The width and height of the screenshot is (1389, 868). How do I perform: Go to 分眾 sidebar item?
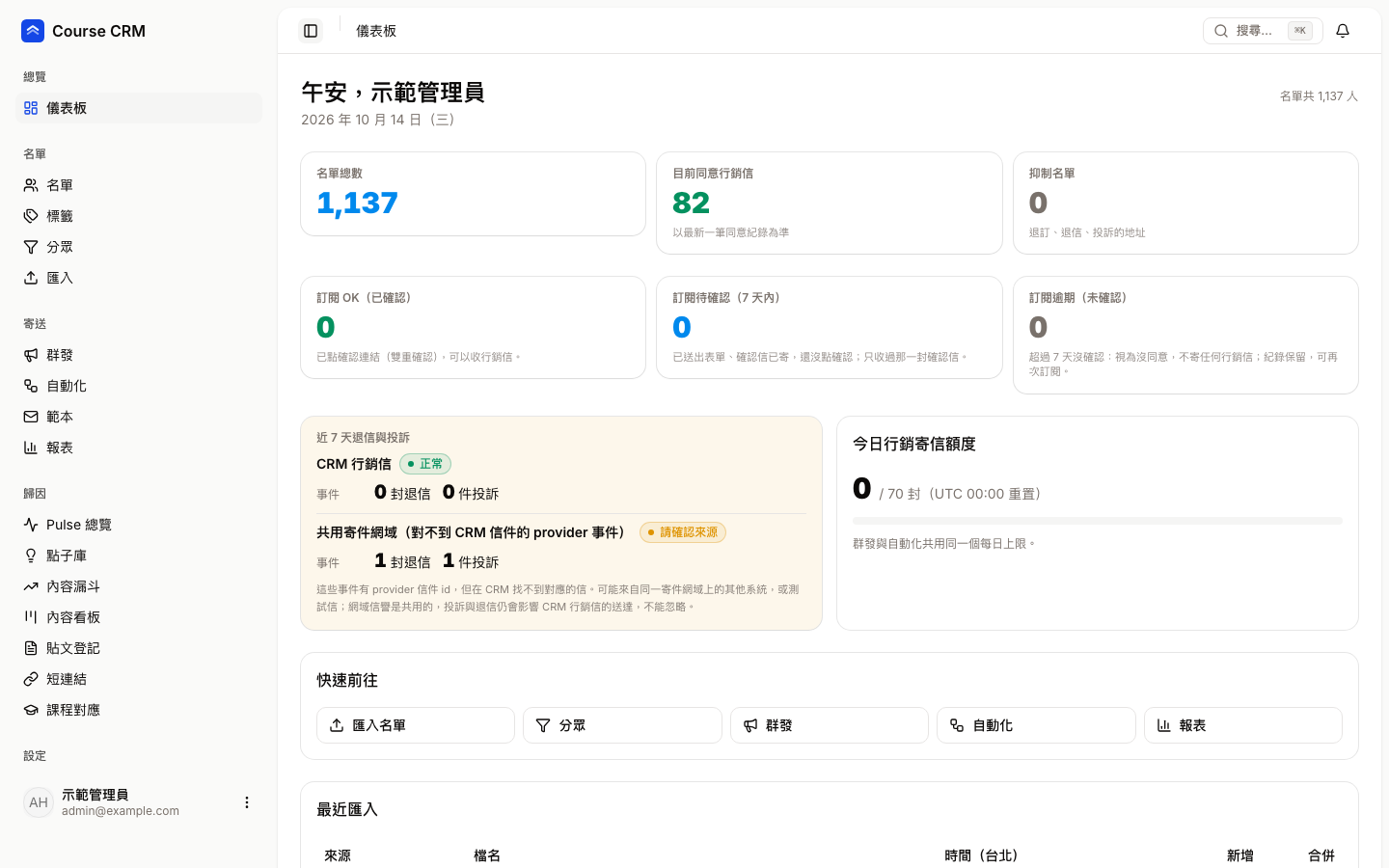tap(139, 247)
